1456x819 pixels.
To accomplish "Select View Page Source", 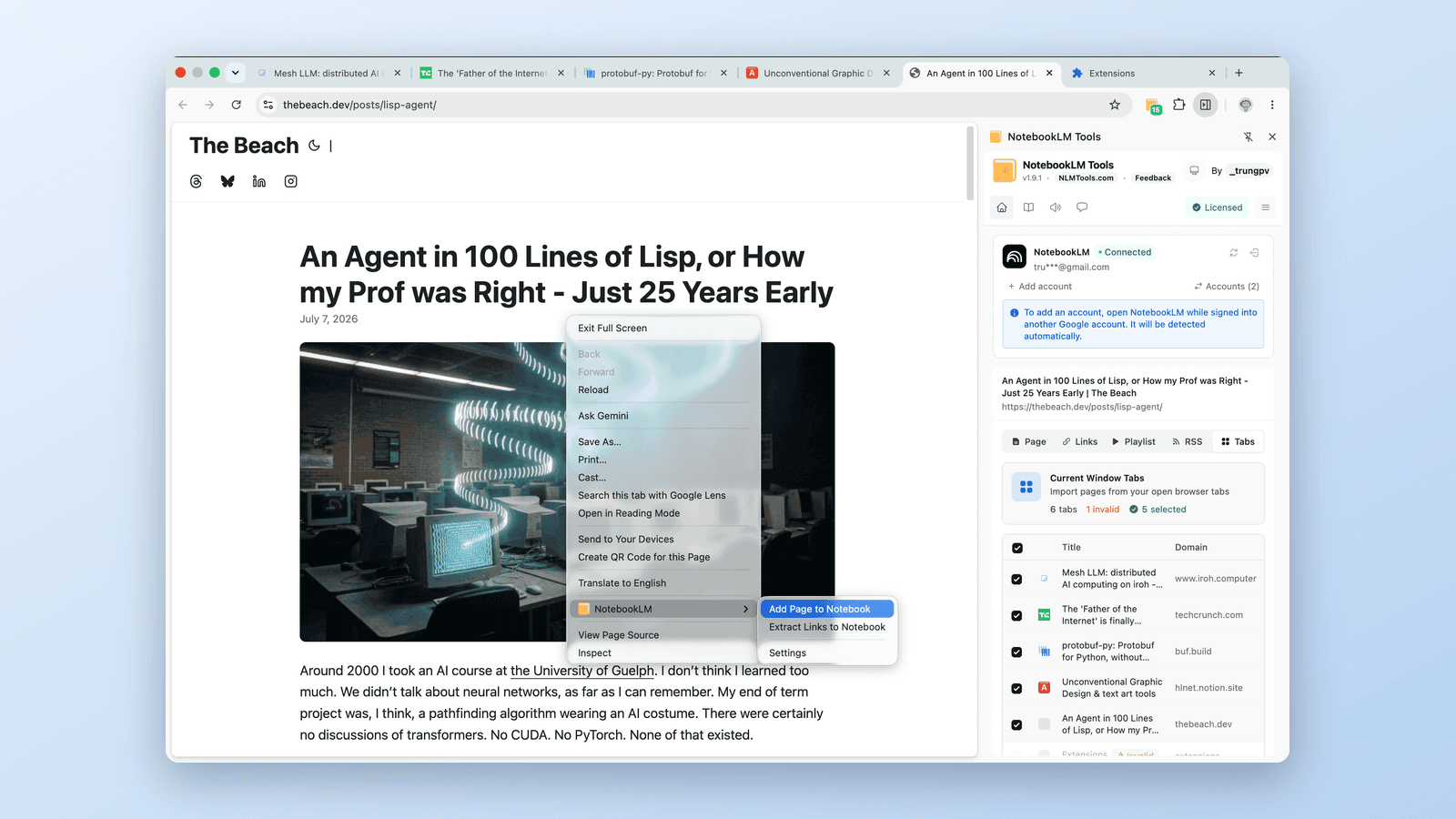I will 664,635.
